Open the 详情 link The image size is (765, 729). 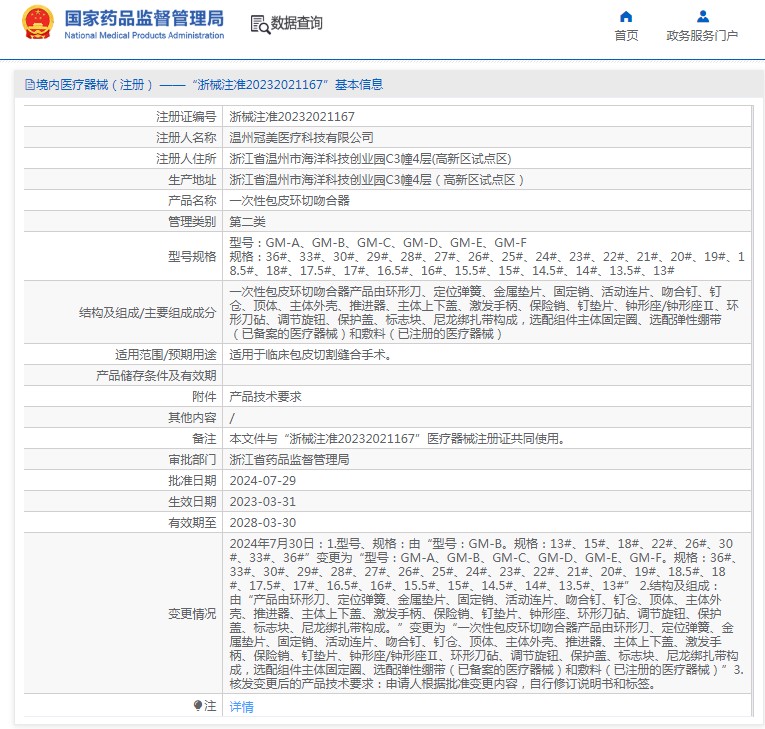(242, 706)
